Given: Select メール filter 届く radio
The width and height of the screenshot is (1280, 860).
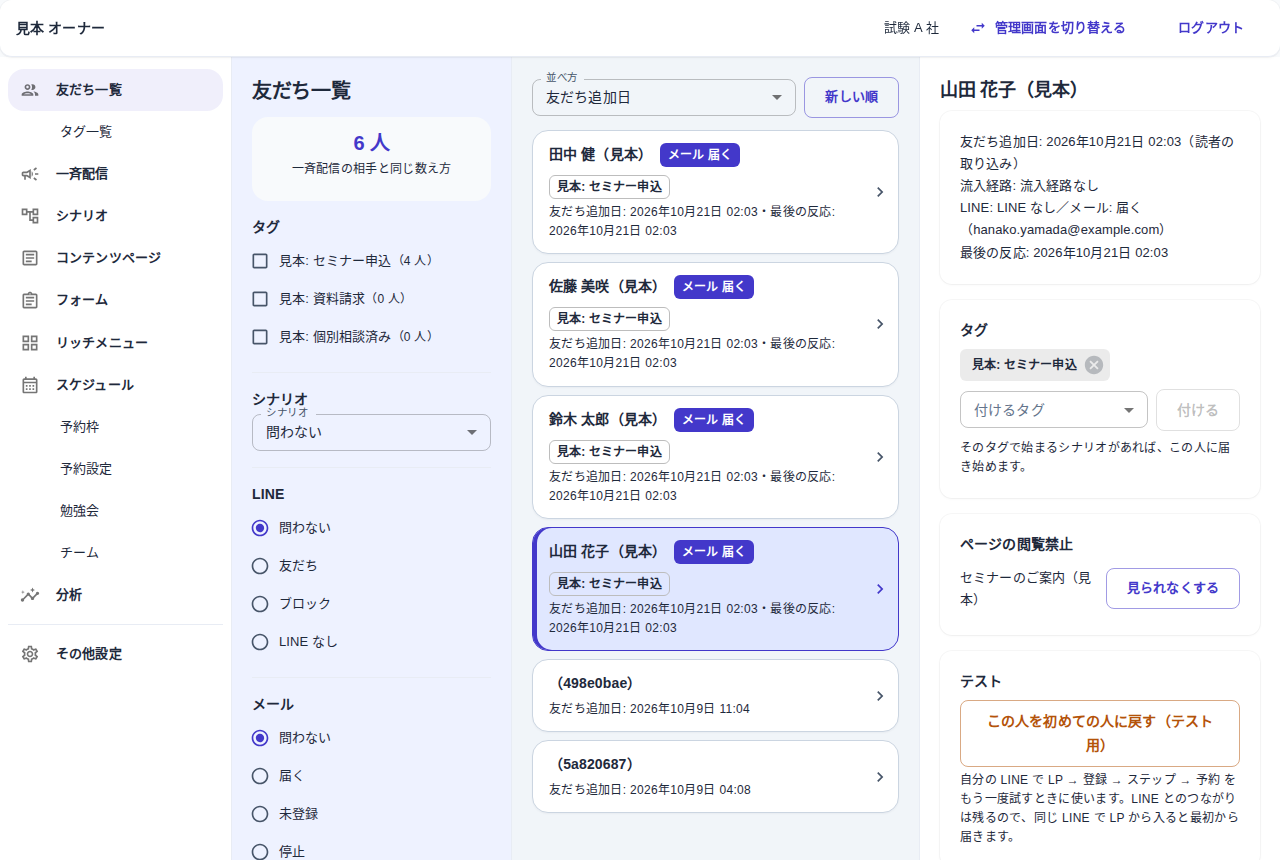Looking at the screenshot, I should point(260,776).
